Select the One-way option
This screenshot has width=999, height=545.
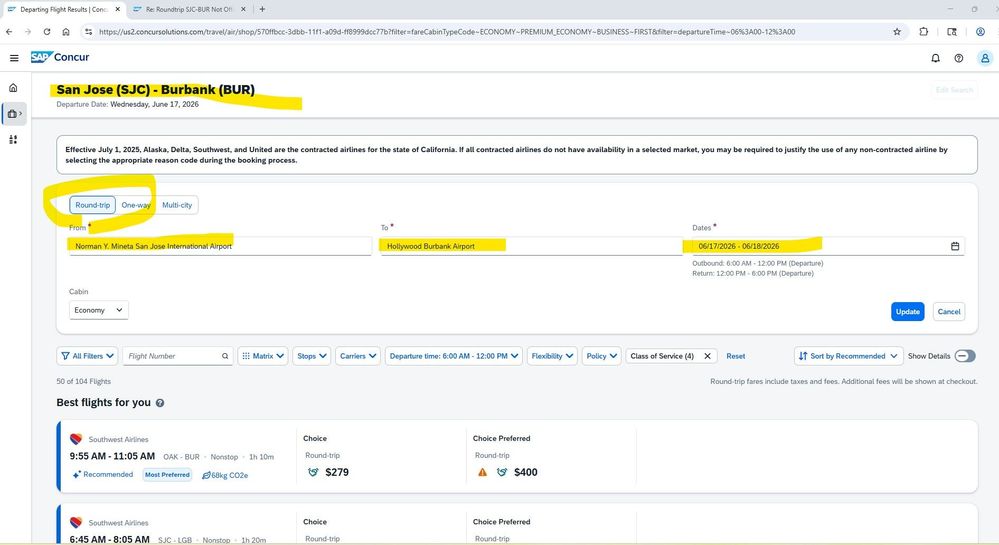[x=136, y=205]
